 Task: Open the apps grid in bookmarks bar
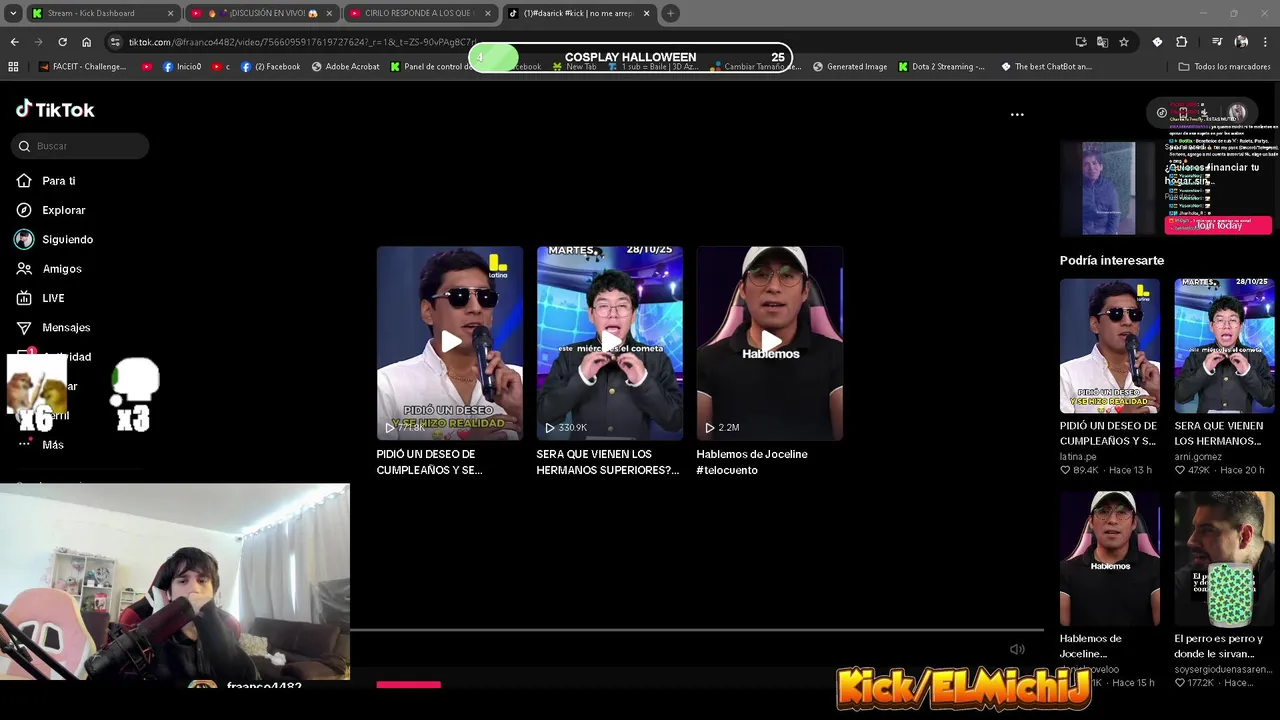click(x=13, y=67)
